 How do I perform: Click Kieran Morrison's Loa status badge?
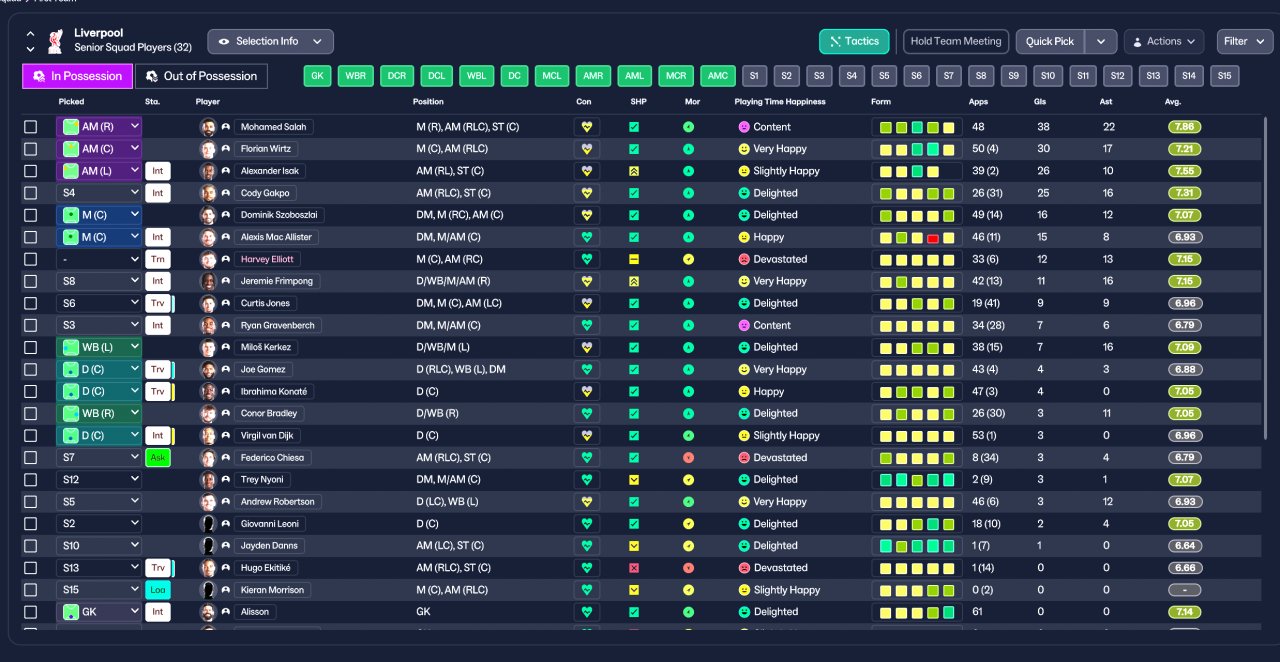coord(158,590)
